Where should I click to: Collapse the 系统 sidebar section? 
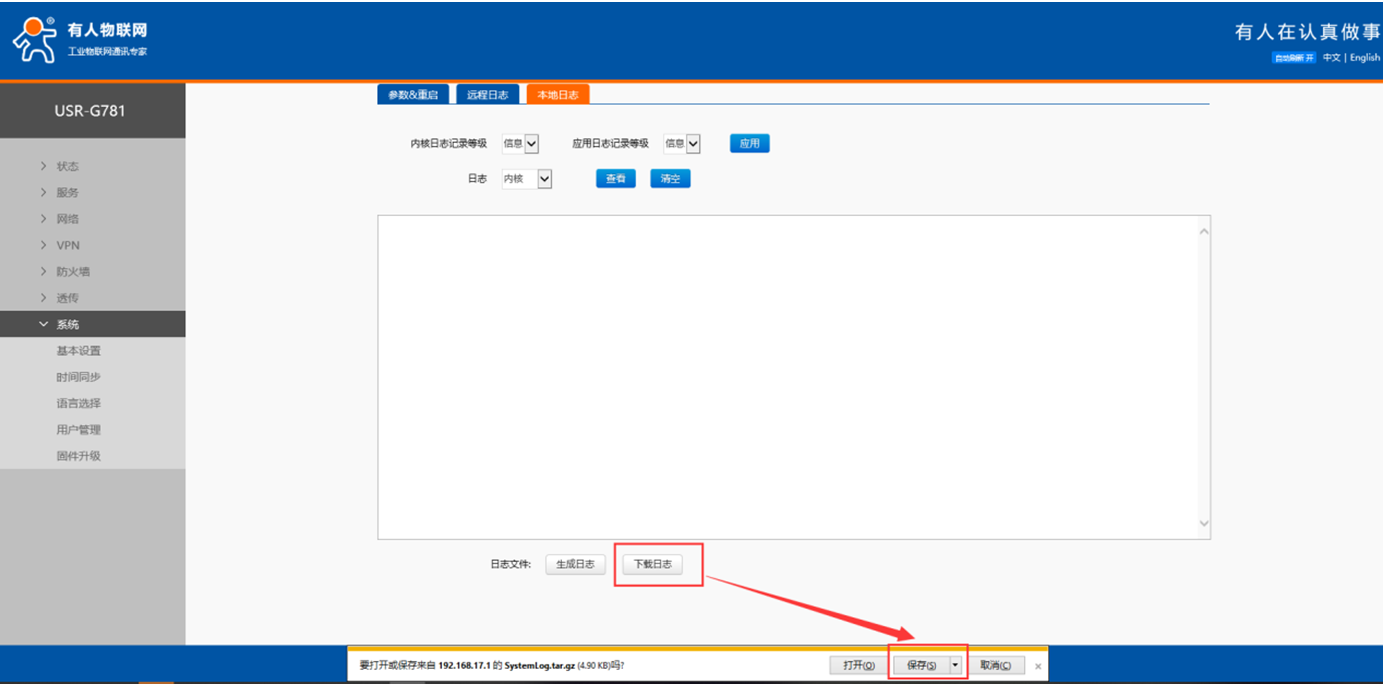pos(67,324)
